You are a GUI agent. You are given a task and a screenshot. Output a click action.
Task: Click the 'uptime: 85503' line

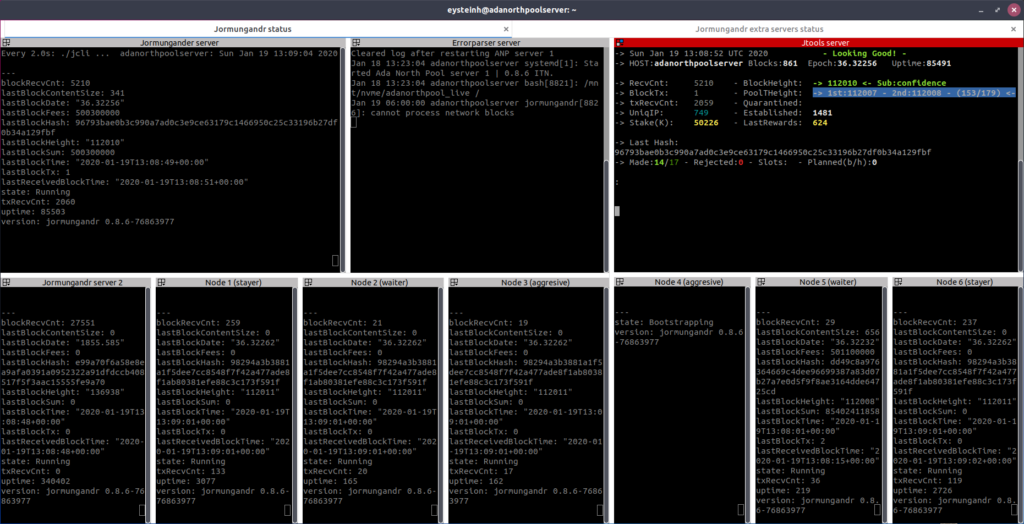pyautogui.click(x=31, y=212)
